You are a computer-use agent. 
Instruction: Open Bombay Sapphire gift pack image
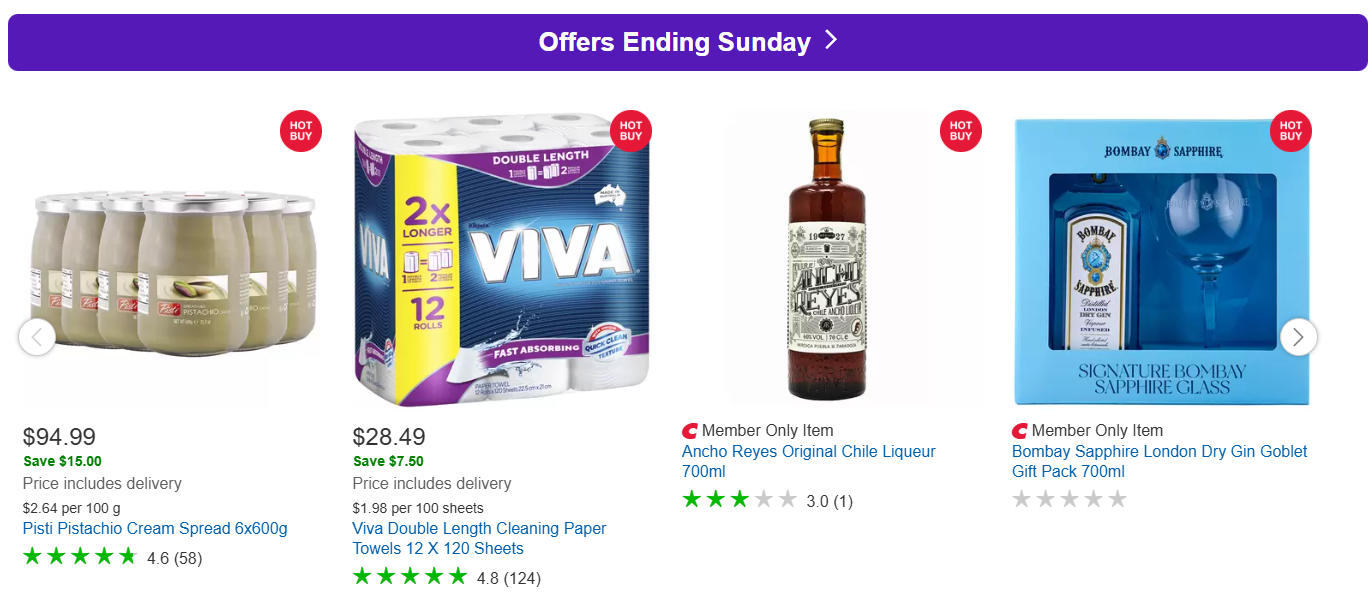point(1160,260)
